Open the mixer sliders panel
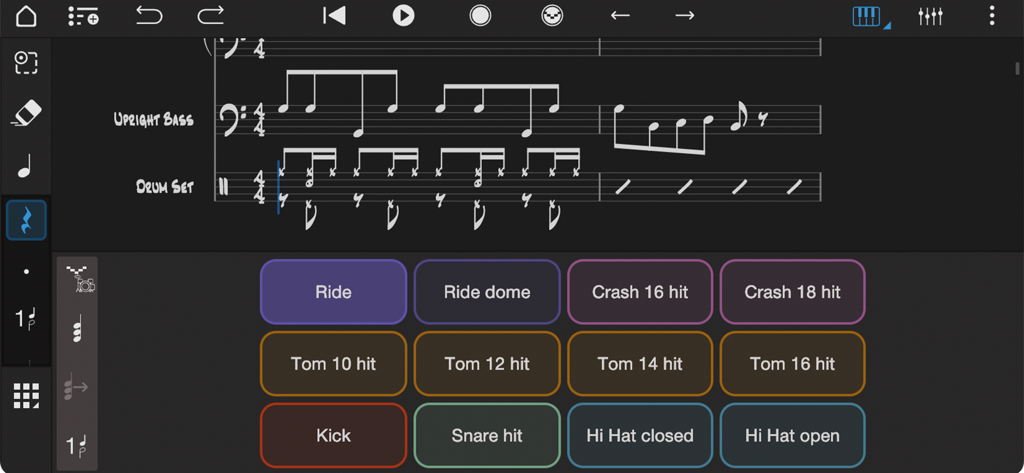Viewport: 1024px width, 473px height. click(x=930, y=16)
